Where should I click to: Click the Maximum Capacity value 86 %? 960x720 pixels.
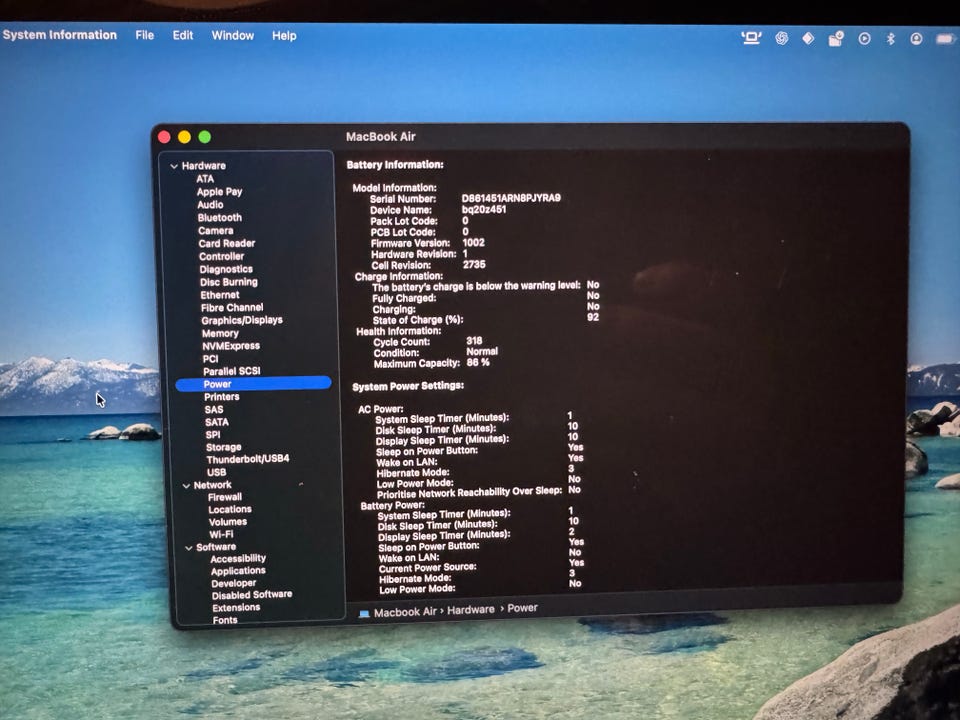coord(478,362)
